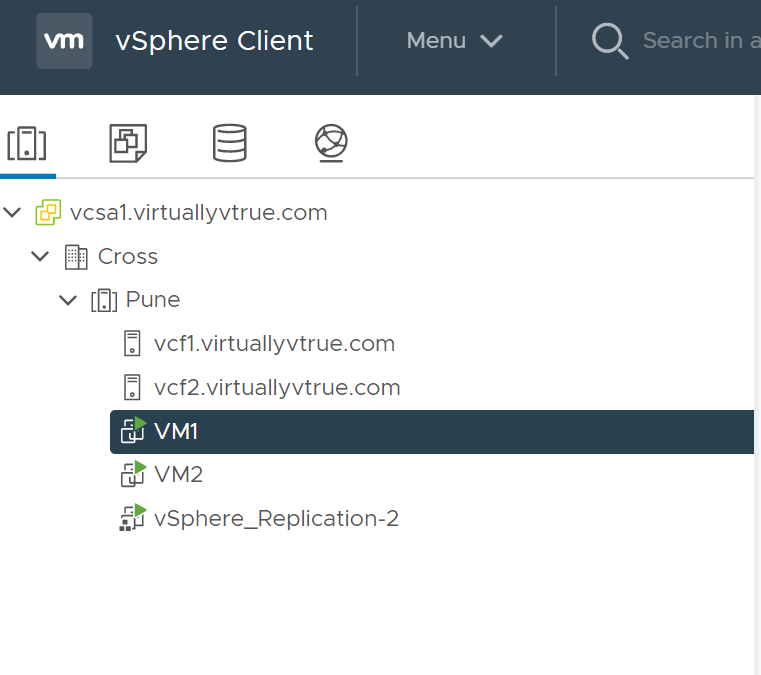Image resolution: width=761 pixels, height=675 pixels.
Task: Select the Cross datacenter
Action: [x=127, y=257]
